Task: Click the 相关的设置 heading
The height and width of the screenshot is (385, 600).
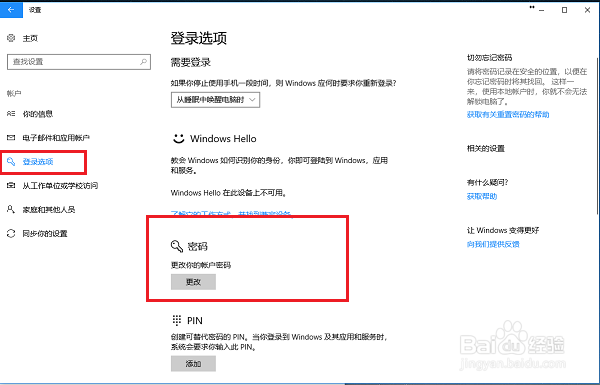Action: (486, 148)
